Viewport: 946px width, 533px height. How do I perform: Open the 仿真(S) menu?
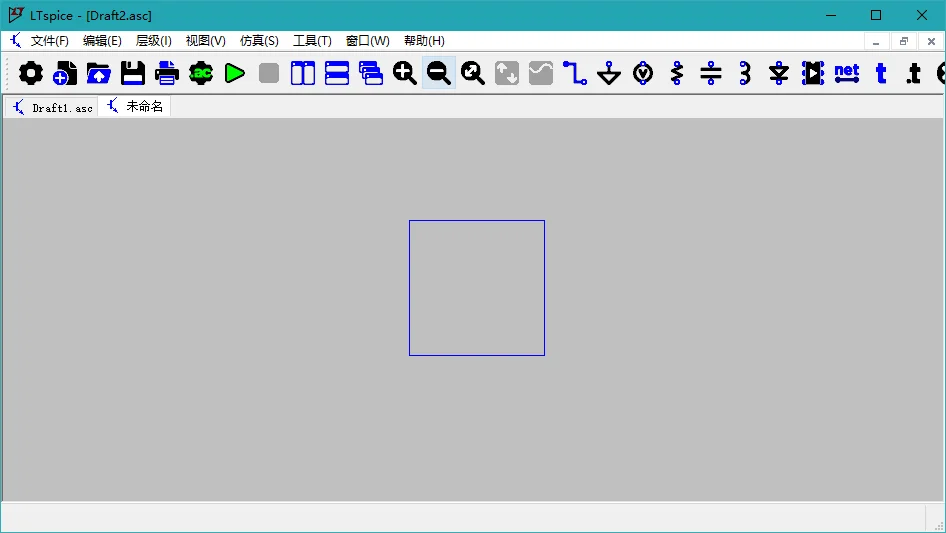pos(259,40)
